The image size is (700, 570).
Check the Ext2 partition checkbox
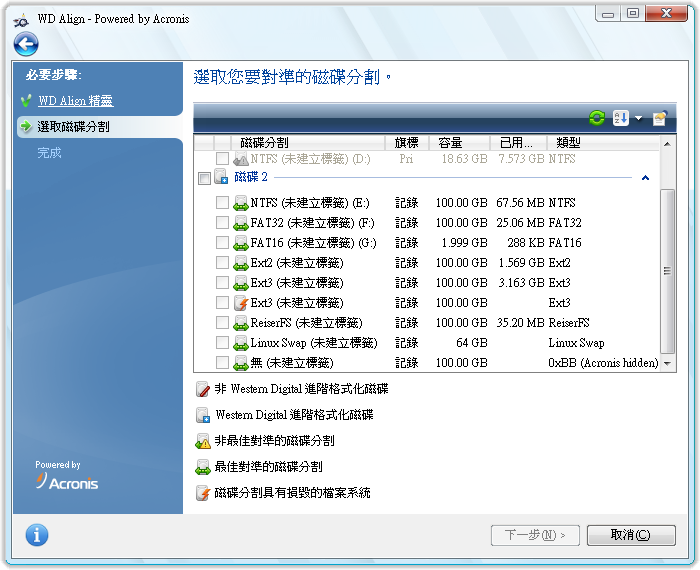[x=222, y=262]
